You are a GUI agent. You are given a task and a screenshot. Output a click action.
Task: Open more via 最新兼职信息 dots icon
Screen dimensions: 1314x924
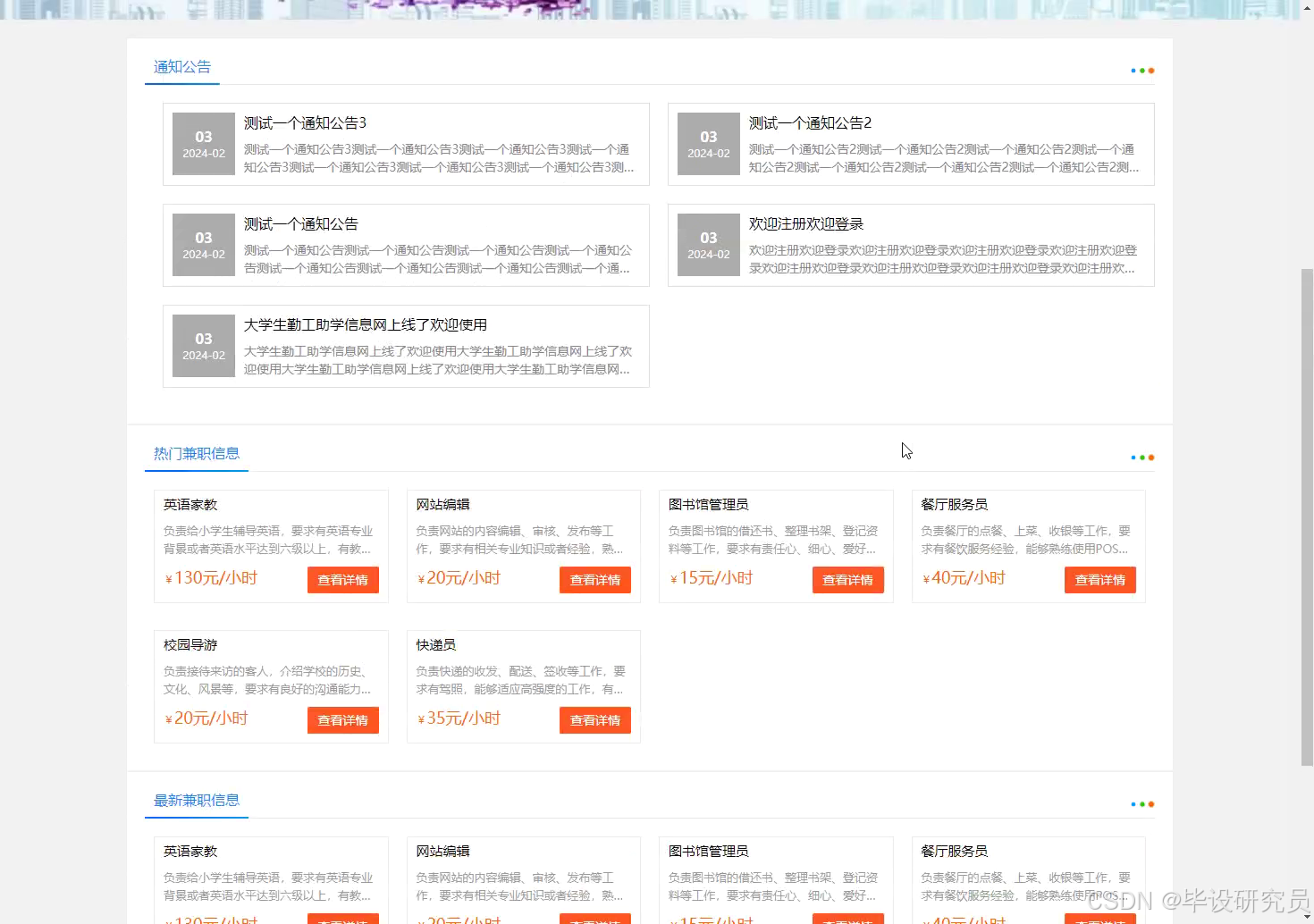[x=1142, y=804]
